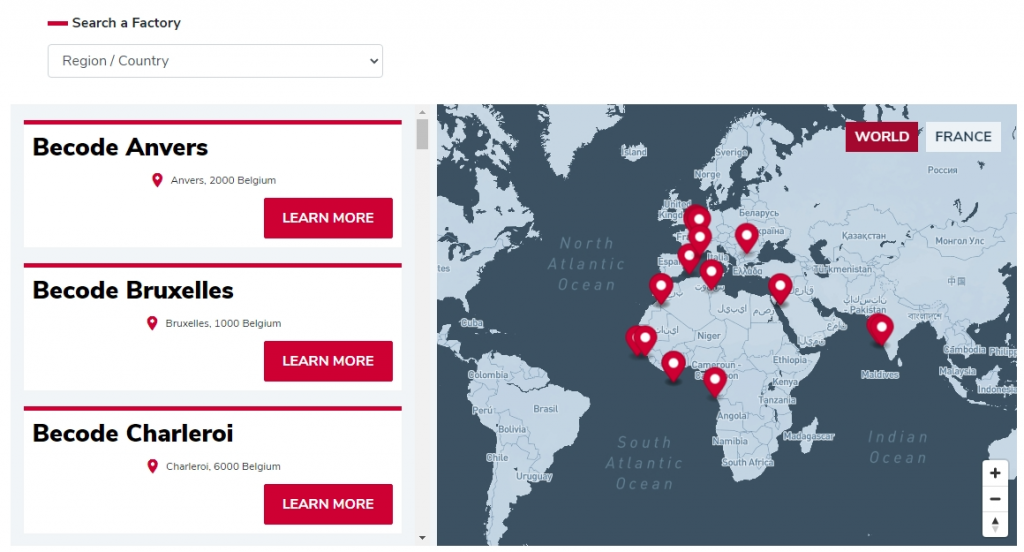Click the list scrollbar down arrow
1024x552 pixels.
422,538
